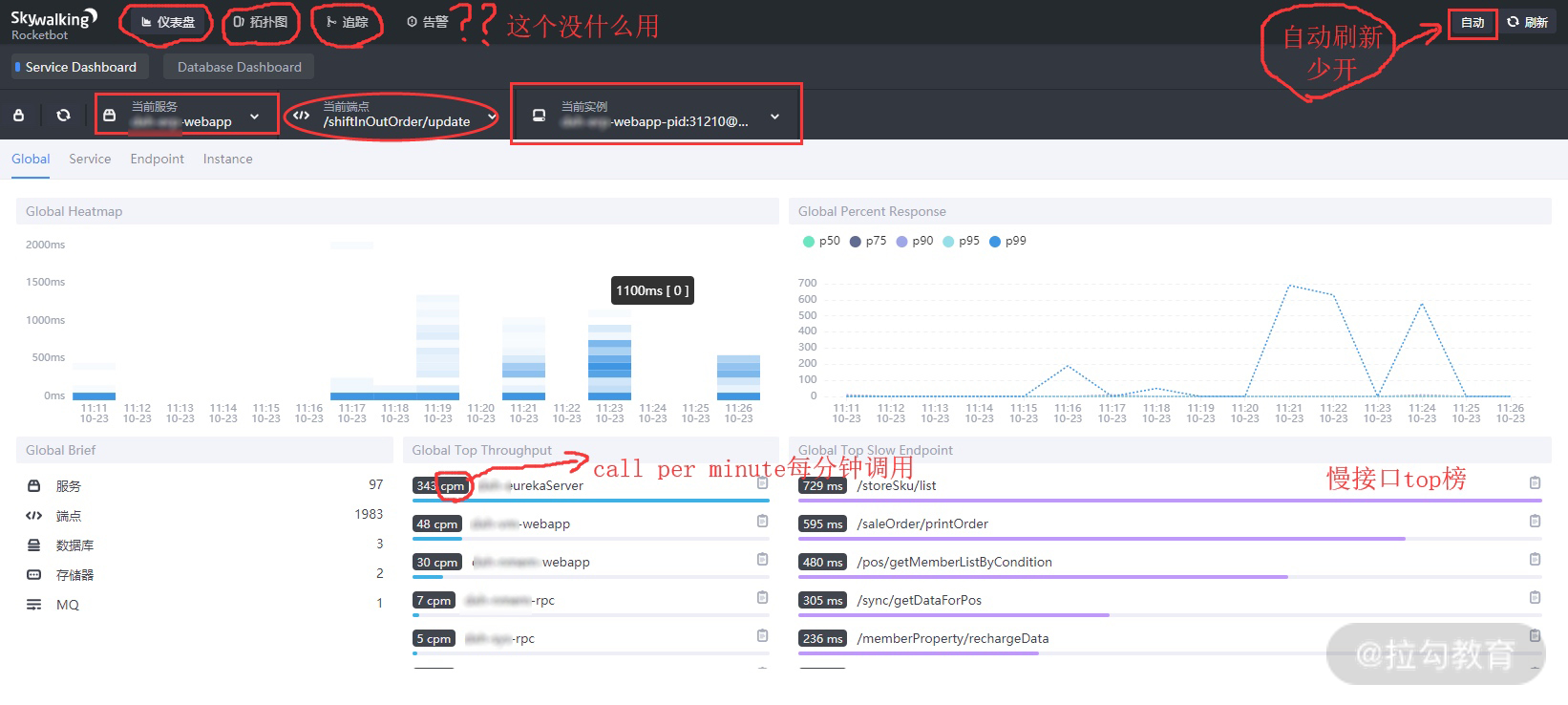Viewport: 1568px width, 705px height.
Task: Select the Endpoint tab
Action: click(x=157, y=160)
